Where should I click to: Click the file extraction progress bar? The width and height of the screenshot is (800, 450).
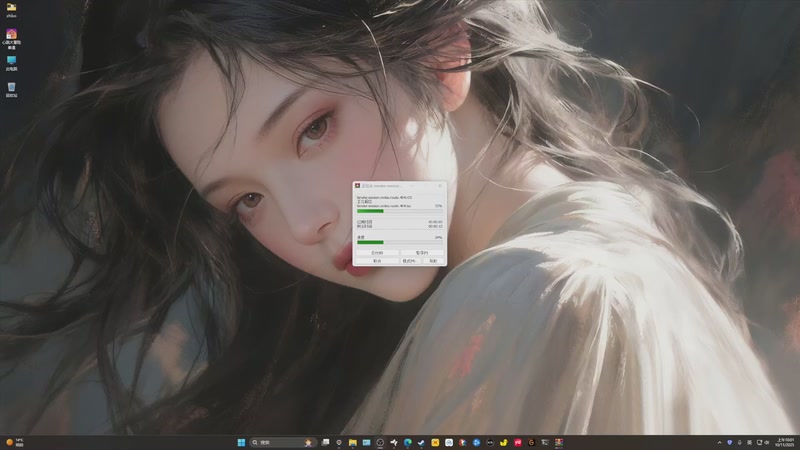[x=399, y=211]
